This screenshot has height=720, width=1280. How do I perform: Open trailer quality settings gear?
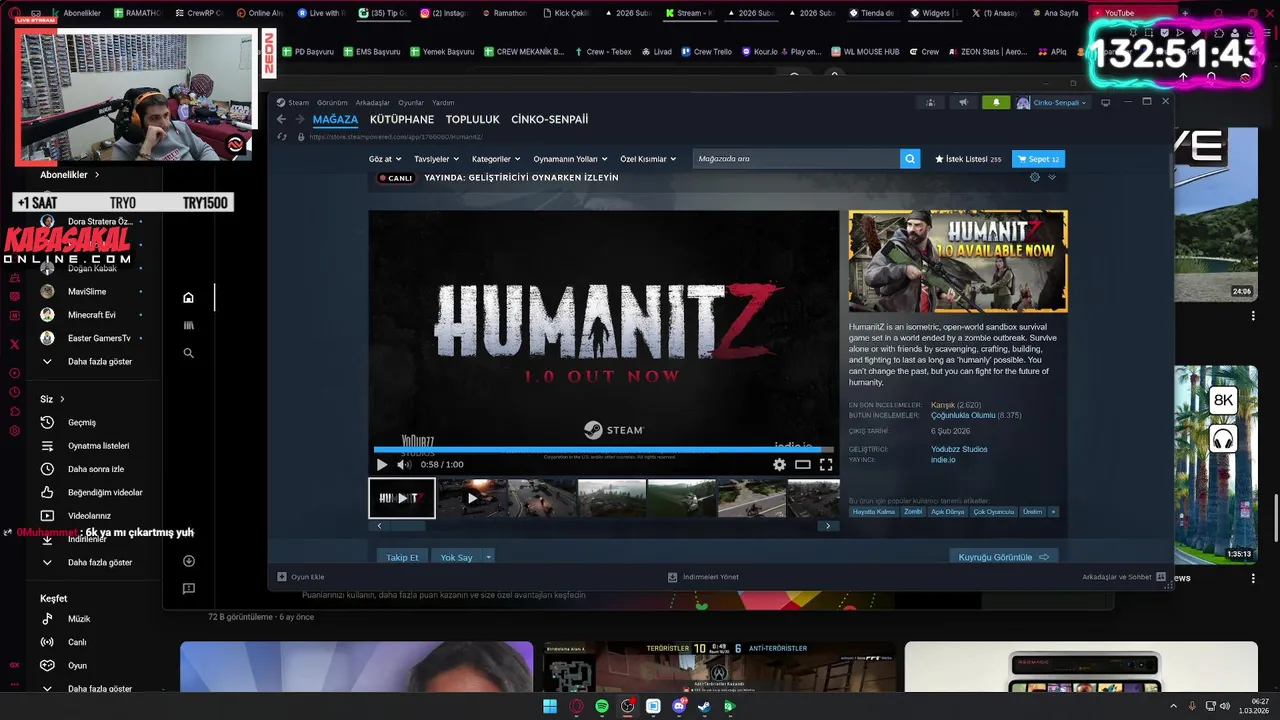tap(779, 464)
